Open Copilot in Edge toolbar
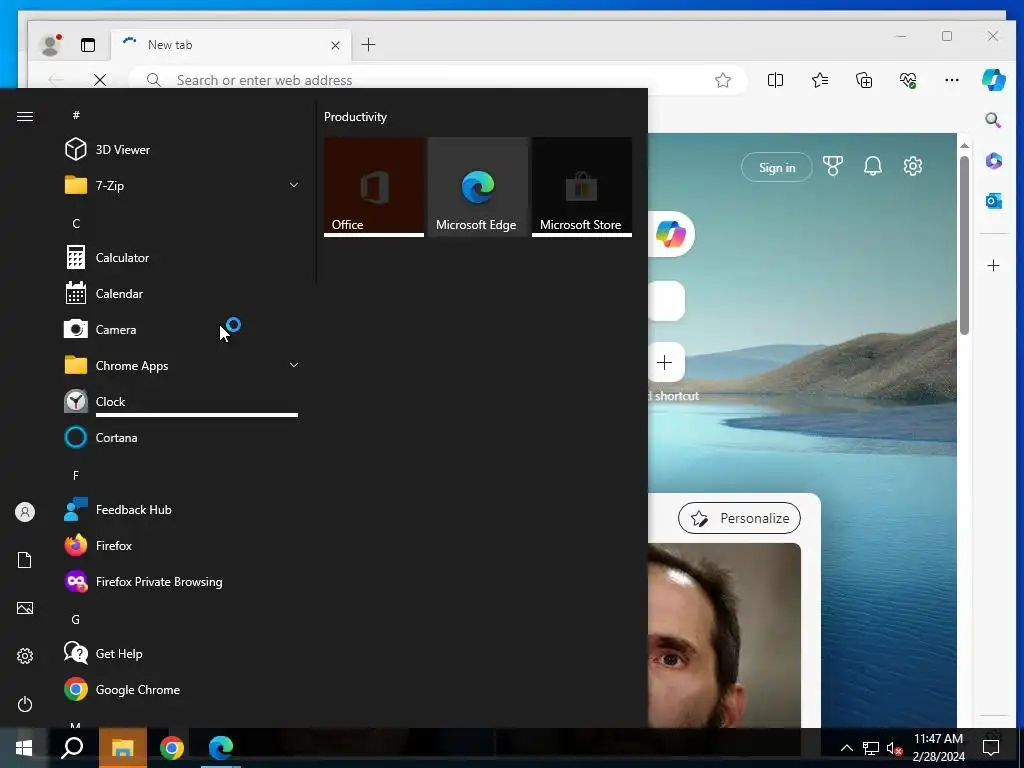 [x=993, y=80]
